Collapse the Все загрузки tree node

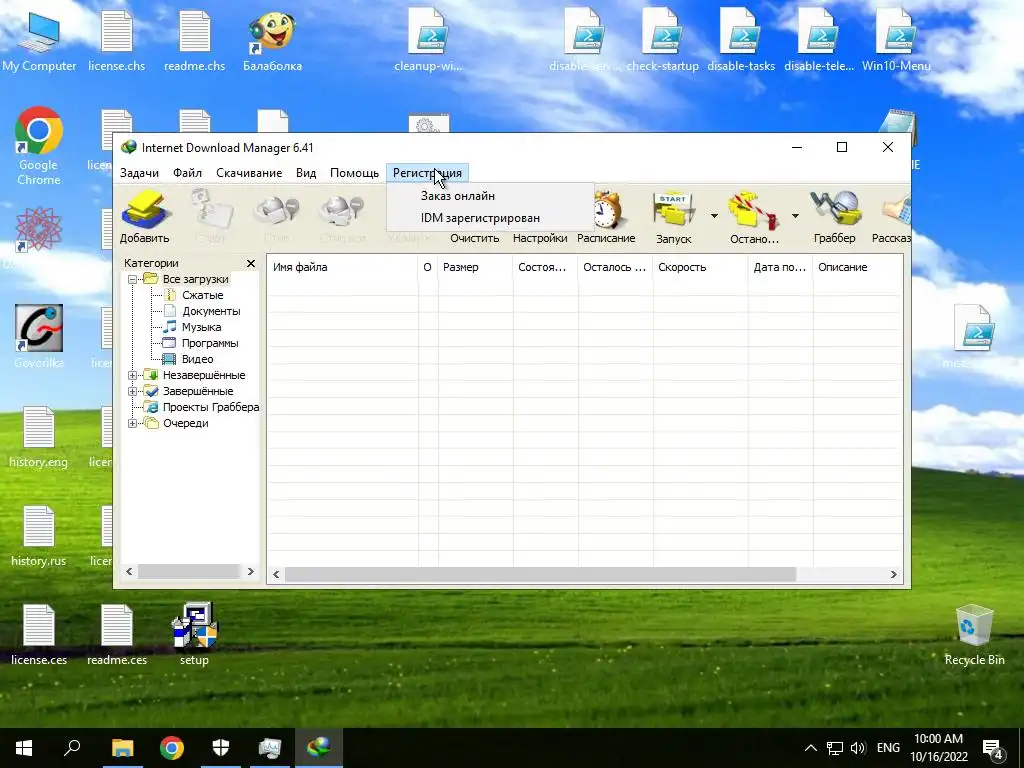[x=132, y=280]
